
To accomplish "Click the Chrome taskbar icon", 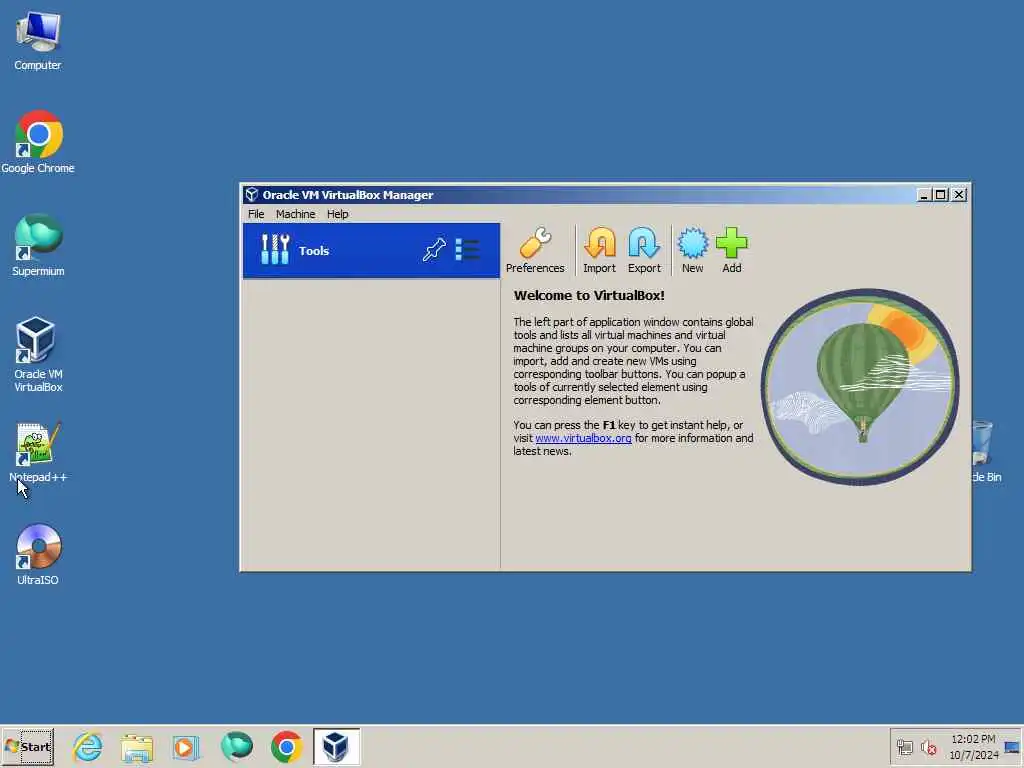I will tap(287, 747).
